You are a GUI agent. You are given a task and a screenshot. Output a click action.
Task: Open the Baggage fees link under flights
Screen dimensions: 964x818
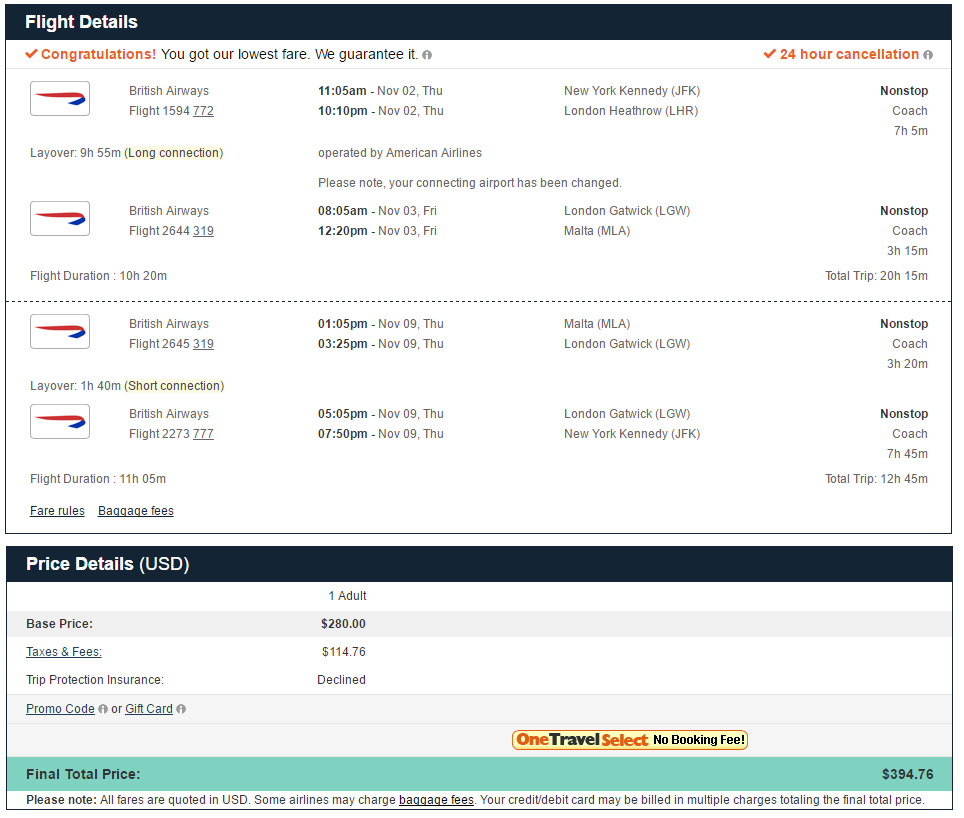coord(136,511)
